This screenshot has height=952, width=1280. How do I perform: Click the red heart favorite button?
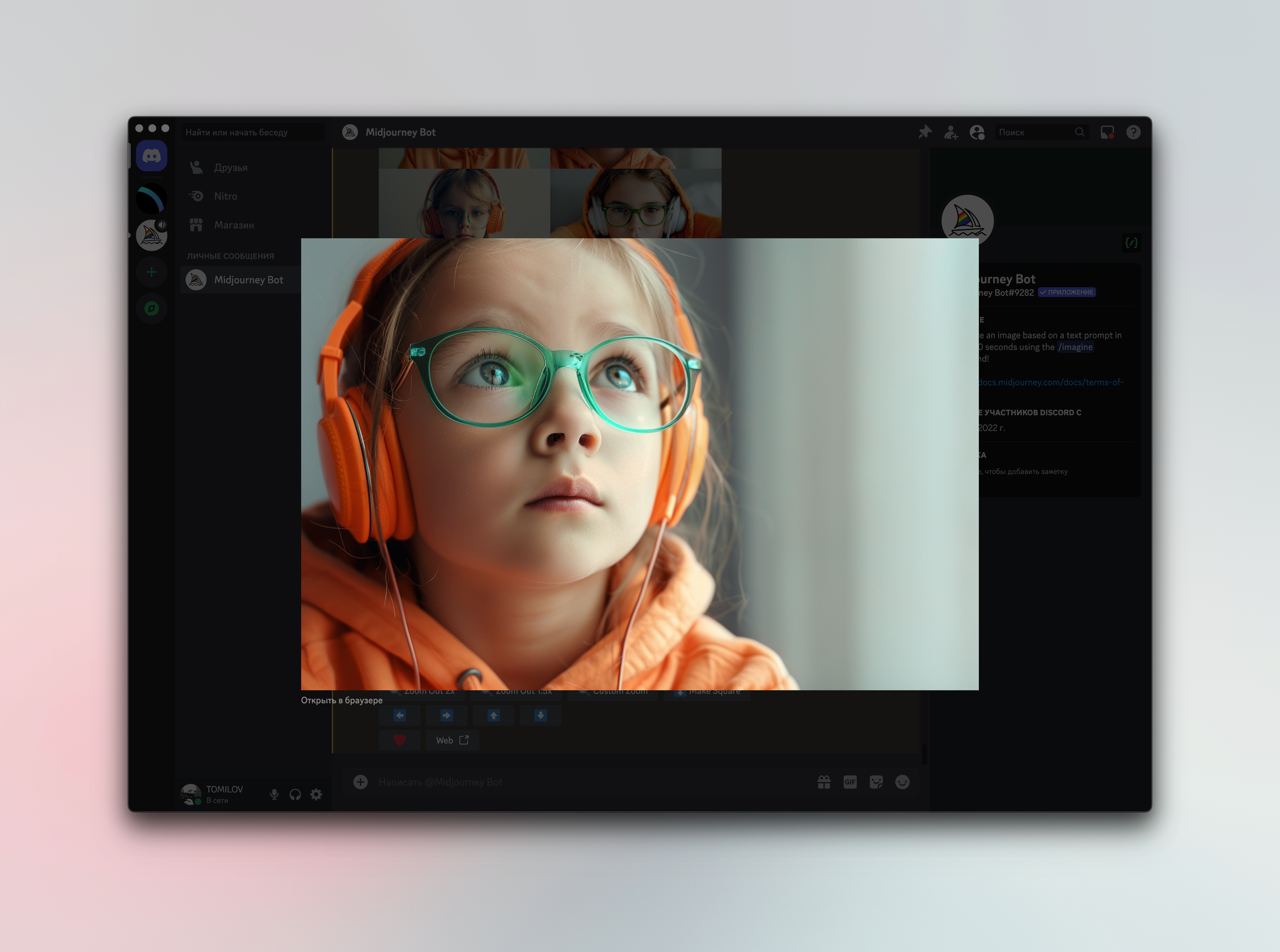tap(399, 740)
